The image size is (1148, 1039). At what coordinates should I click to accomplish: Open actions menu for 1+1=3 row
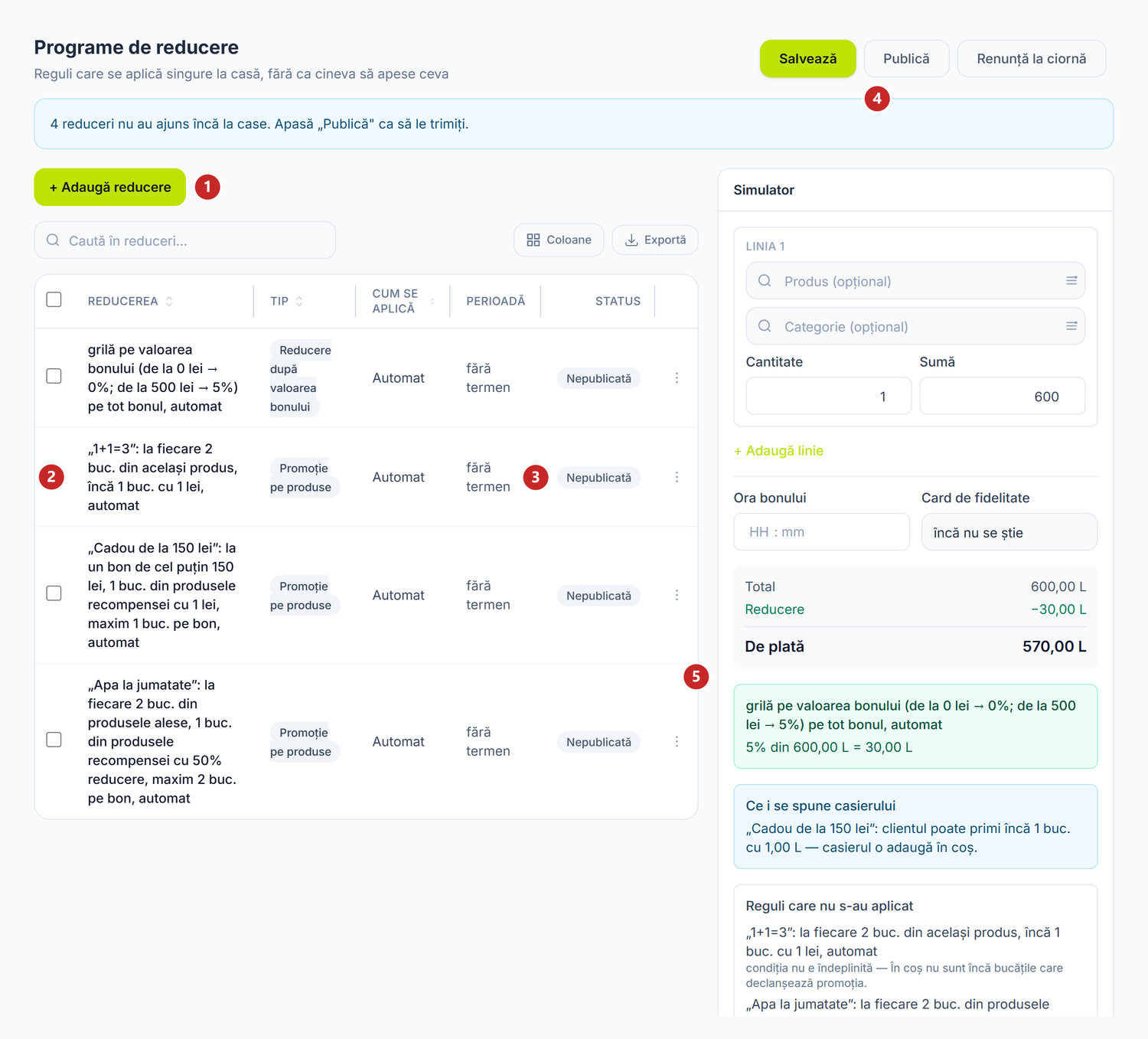(x=677, y=477)
